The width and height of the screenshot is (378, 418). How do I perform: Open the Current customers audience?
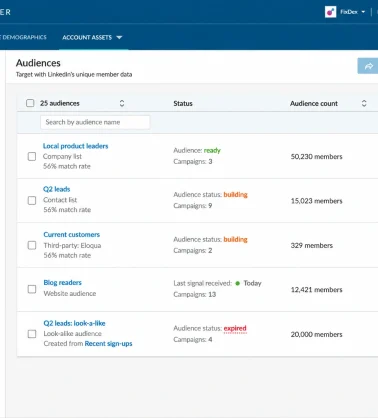(x=72, y=235)
